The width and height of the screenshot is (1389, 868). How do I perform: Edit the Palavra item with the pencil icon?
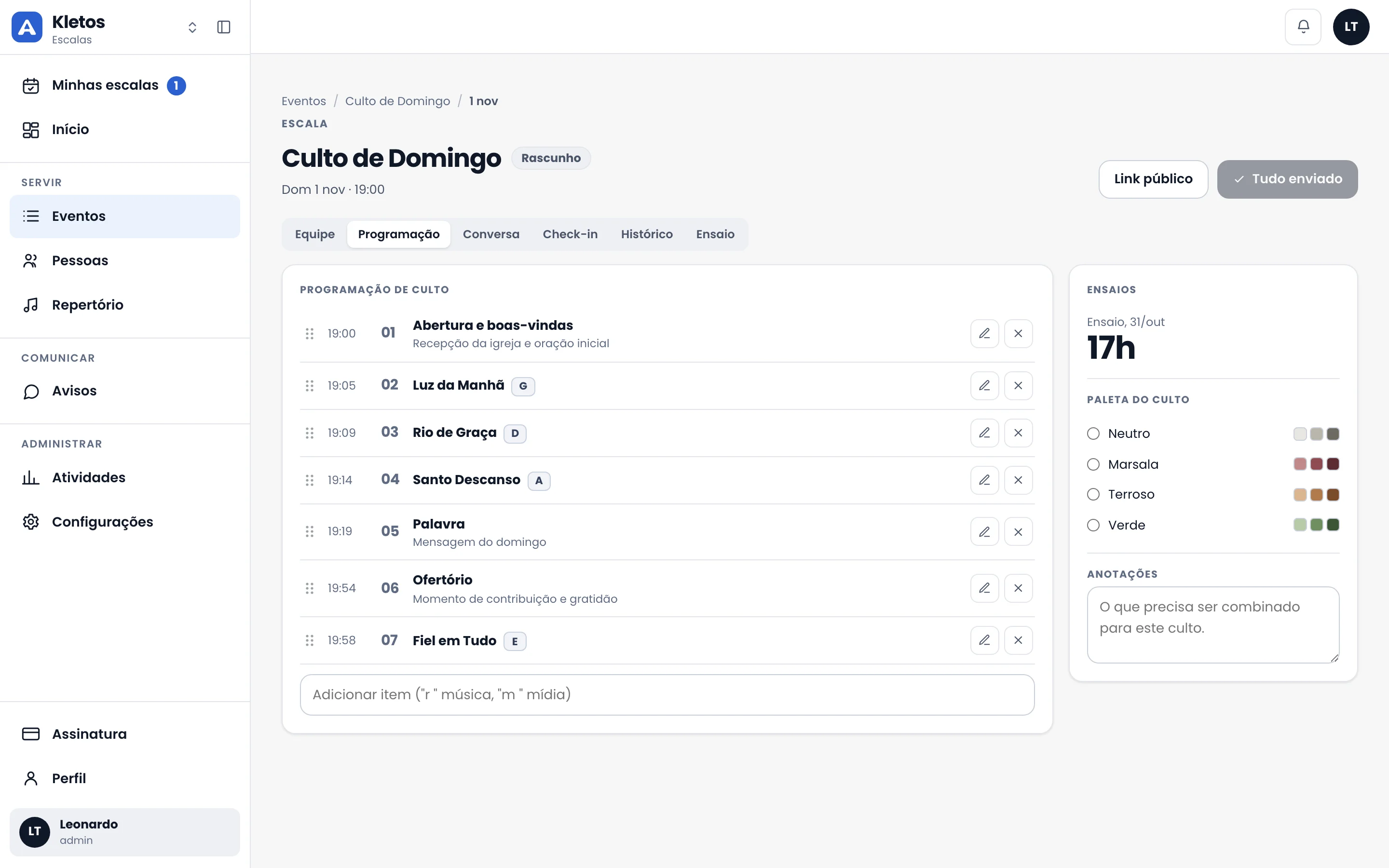pos(984,531)
